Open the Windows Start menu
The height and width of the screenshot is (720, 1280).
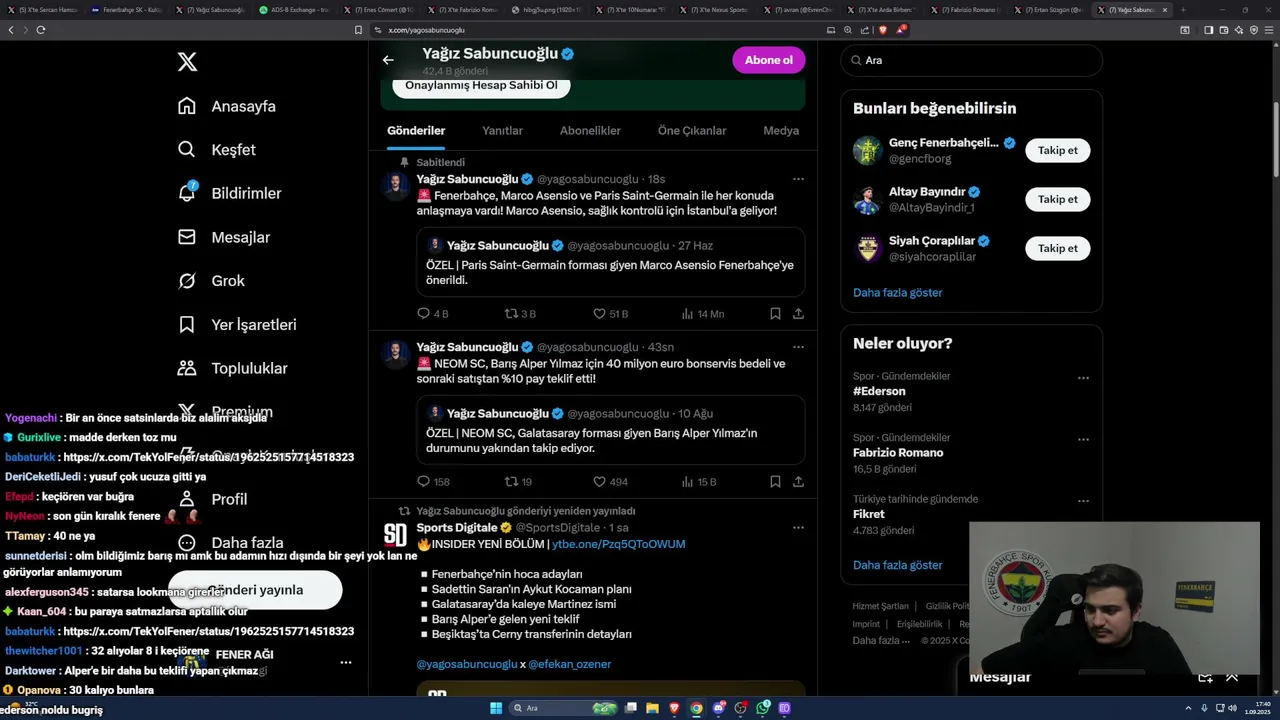click(x=495, y=708)
